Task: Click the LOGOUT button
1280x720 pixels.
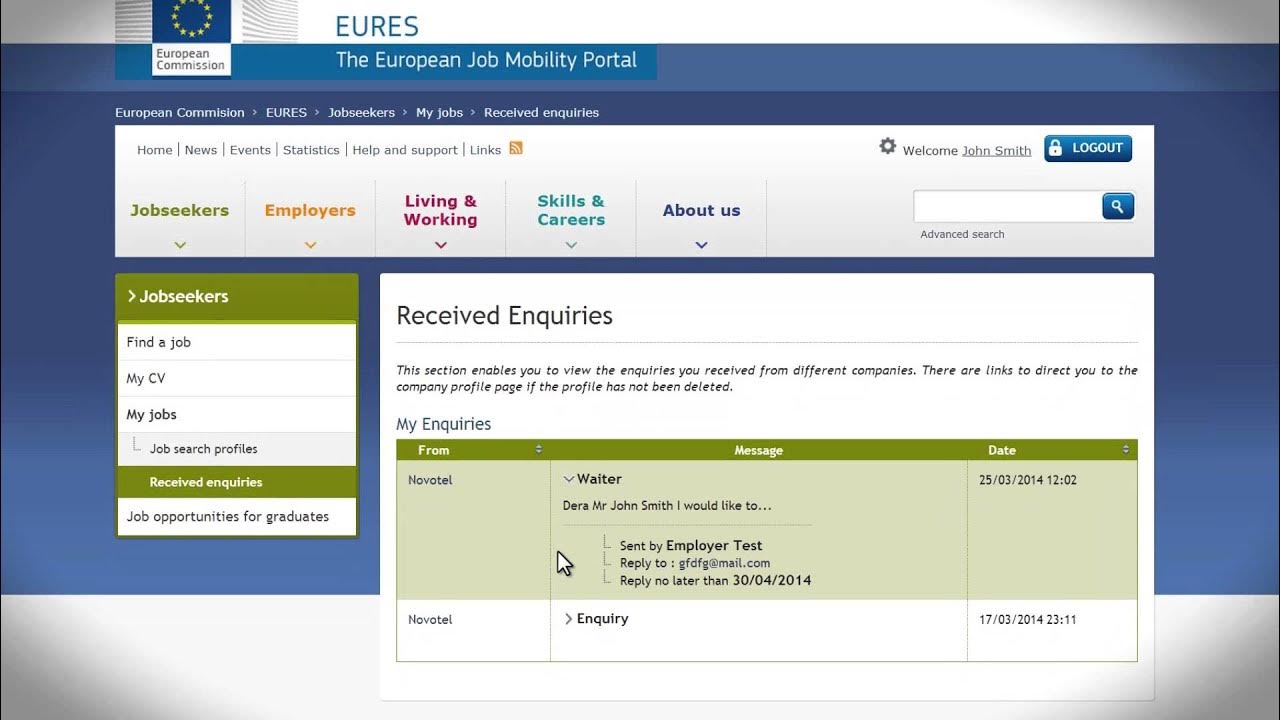Action: (x=1088, y=148)
